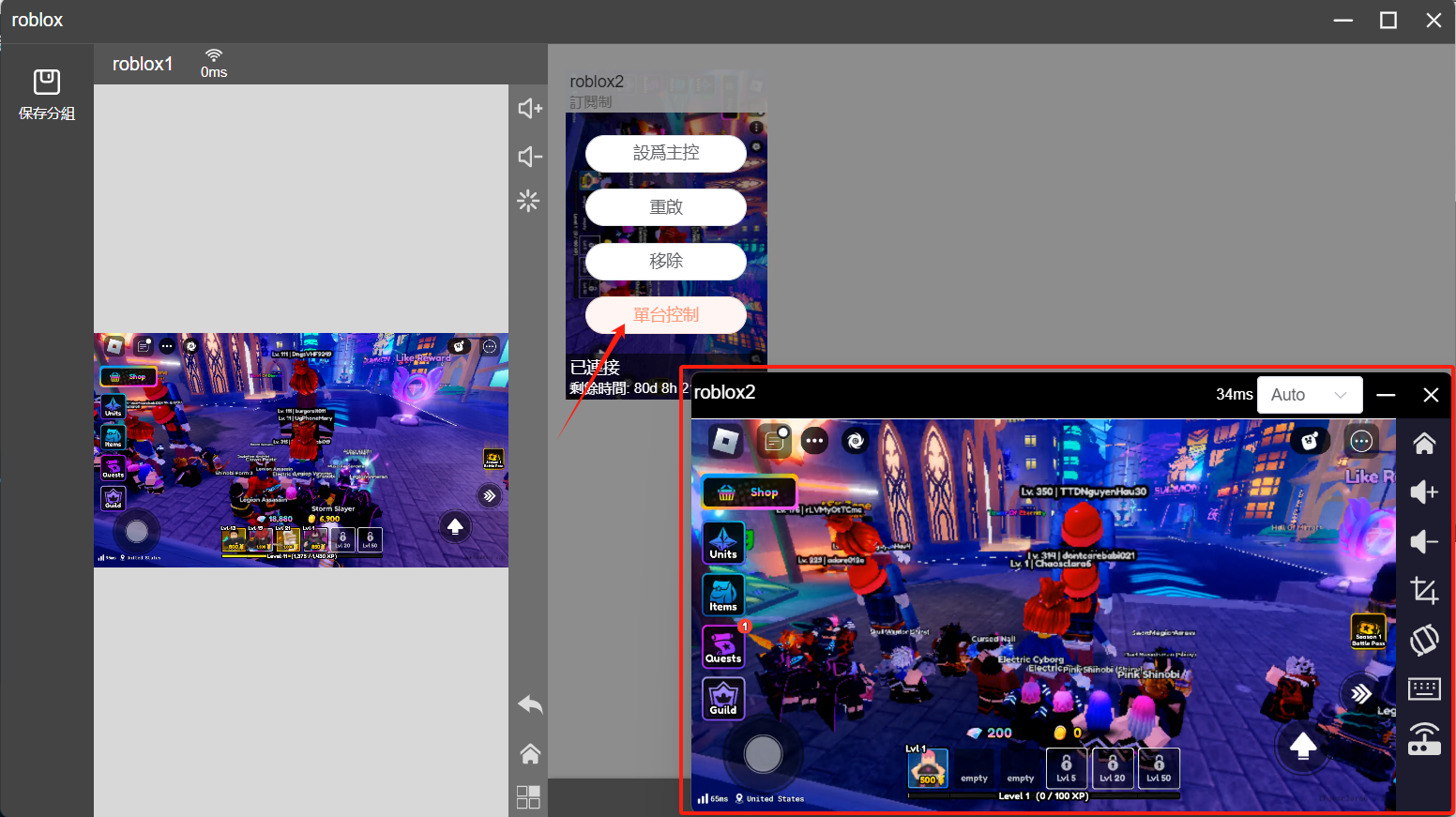The height and width of the screenshot is (817, 1456).
Task: Click the home icon in the roblox1 toolbar
Action: click(530, 753)
